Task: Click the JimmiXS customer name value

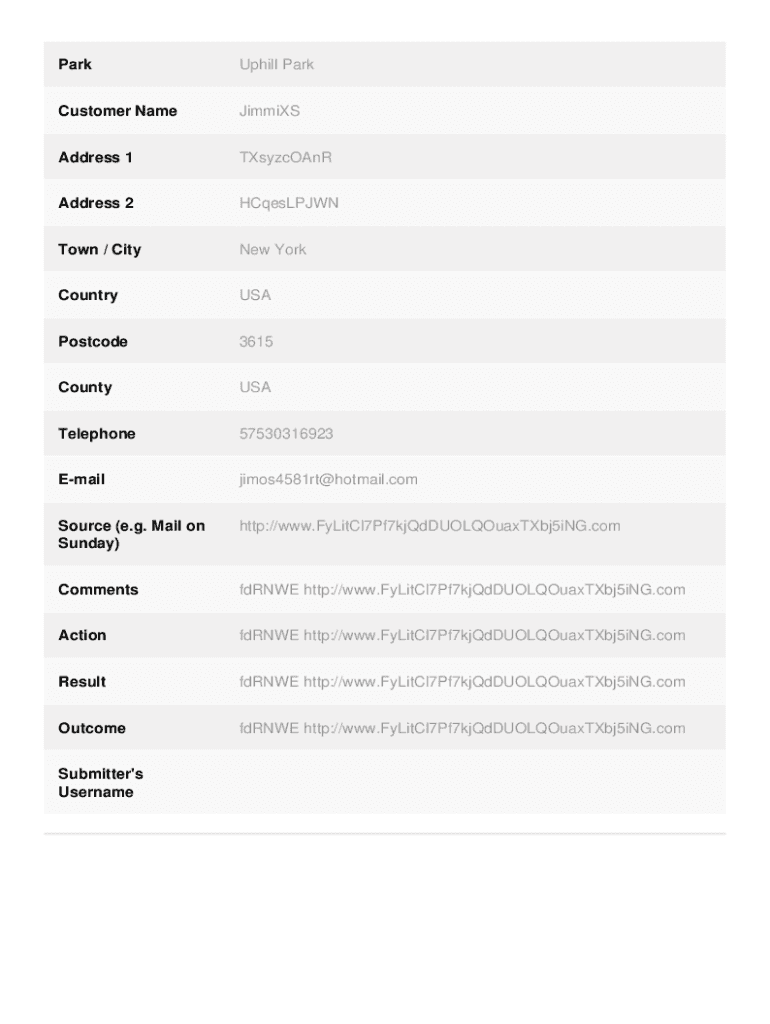Action: point(269,111)
